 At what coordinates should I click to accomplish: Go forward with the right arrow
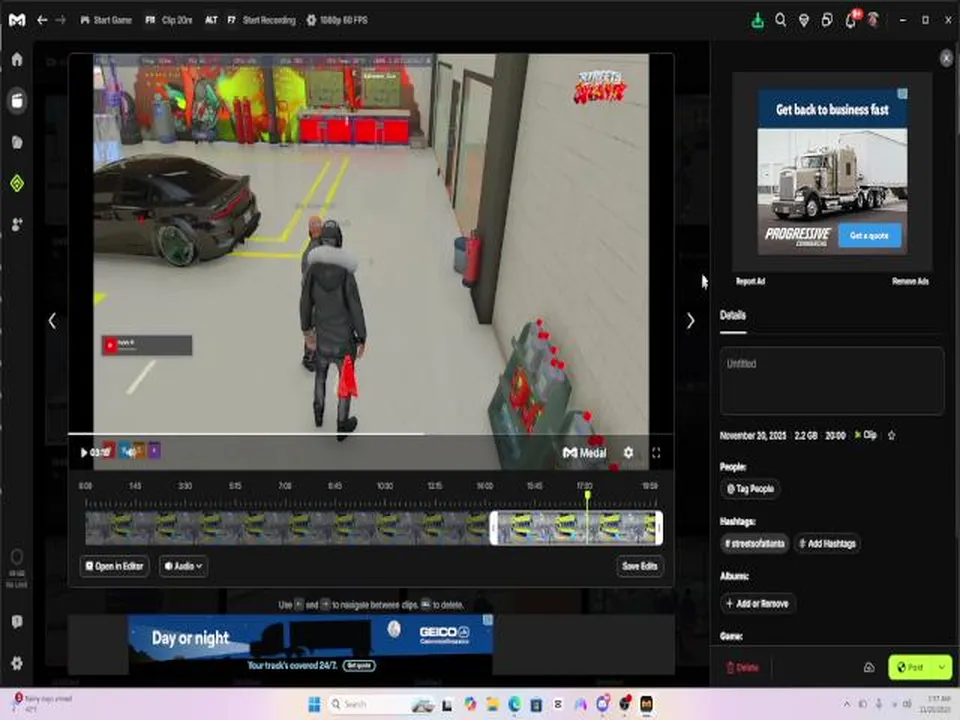pyautogui.click(x=60, y=20)
